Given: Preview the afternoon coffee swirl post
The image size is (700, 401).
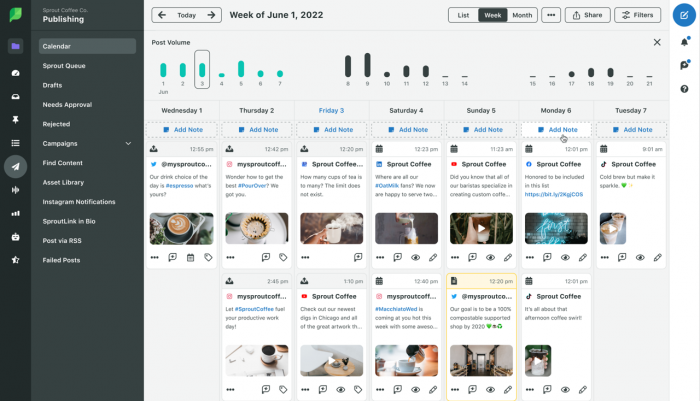Looking at the screenshot, I should [565, 389].
